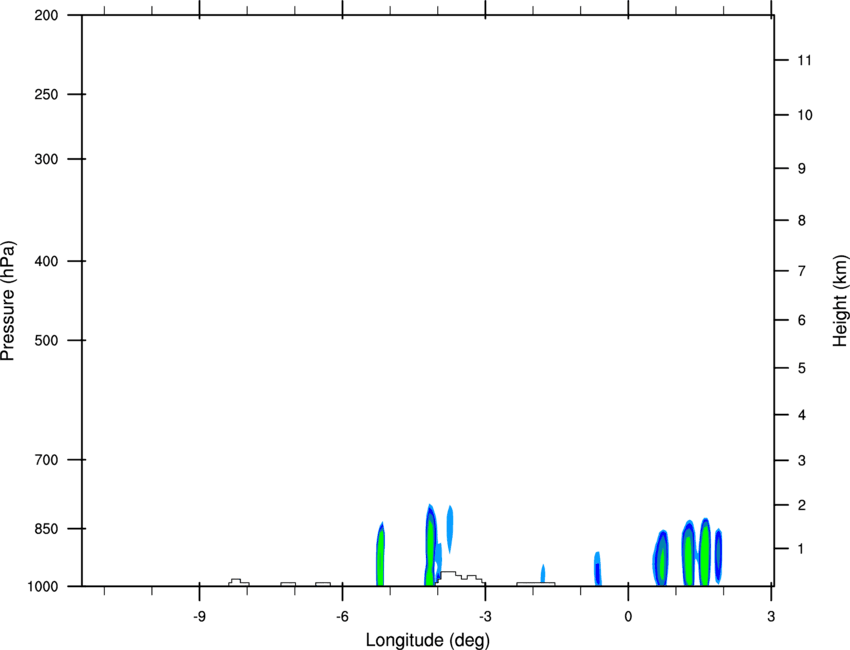This screenshot has height=650, width=850.
Task: Click the stepped terrain outline near longitude -3.5
Action: [460, 578]
